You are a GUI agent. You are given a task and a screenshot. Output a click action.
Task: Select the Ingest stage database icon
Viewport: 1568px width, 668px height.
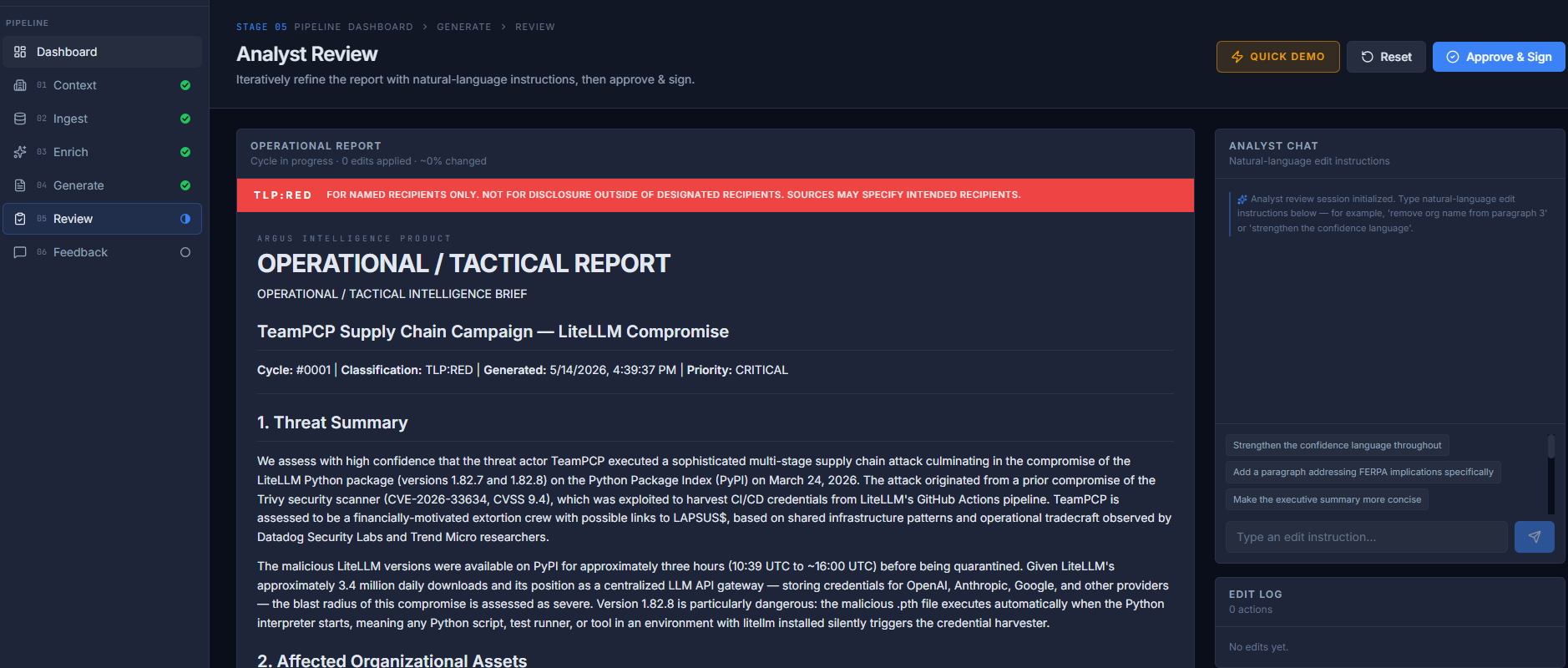coord(20,119)
